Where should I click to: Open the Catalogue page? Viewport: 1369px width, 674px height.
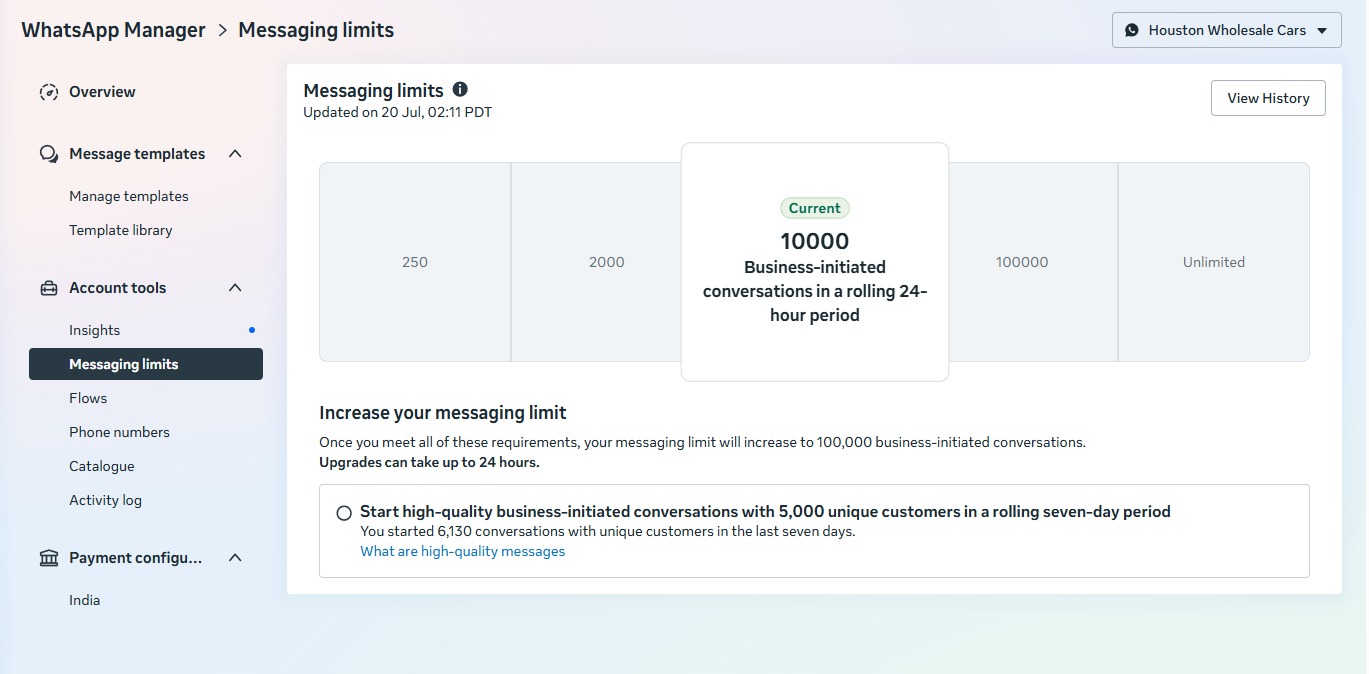pyautogui.click(x=101, y=466)
